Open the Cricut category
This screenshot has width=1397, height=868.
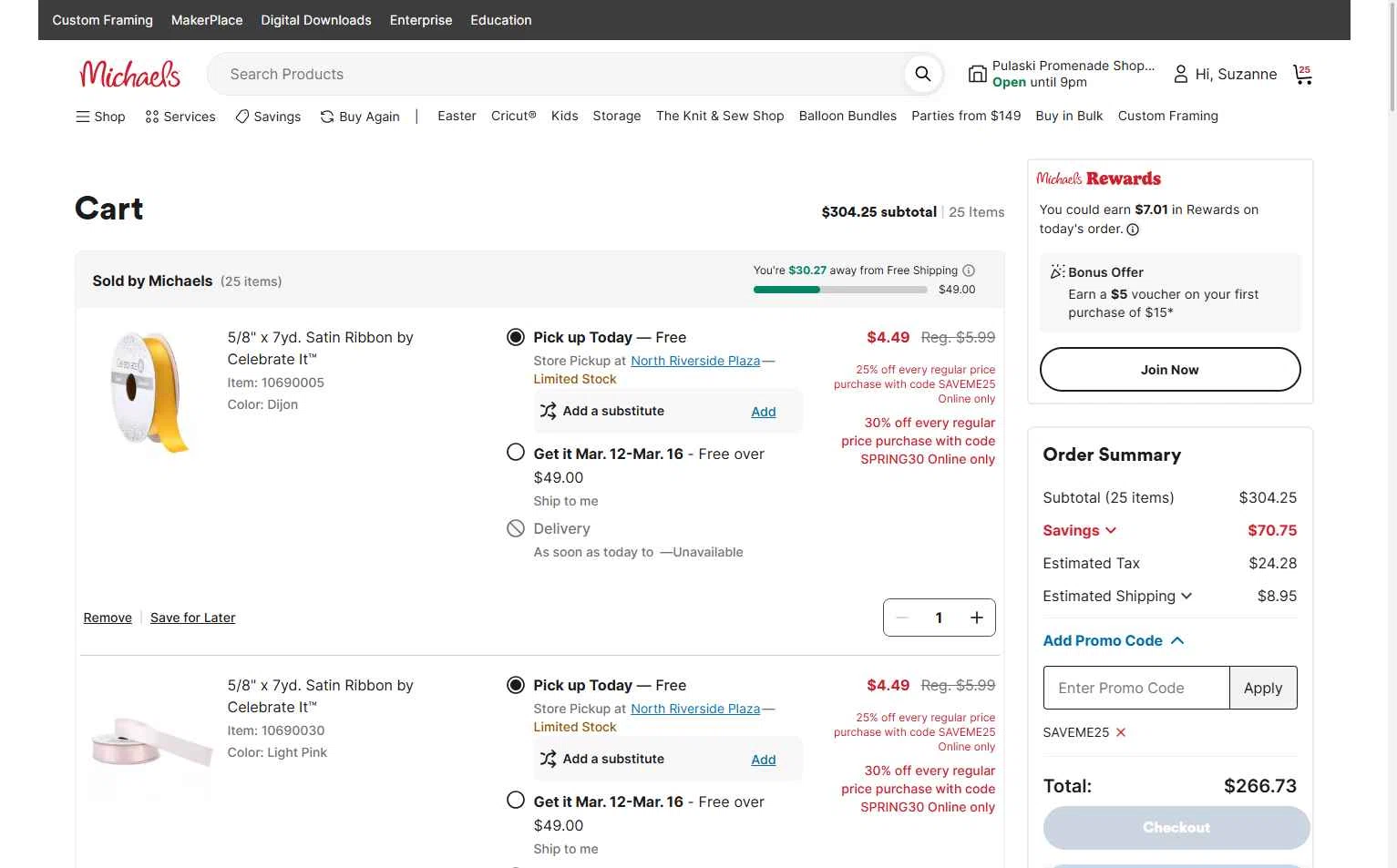[514, 116]
